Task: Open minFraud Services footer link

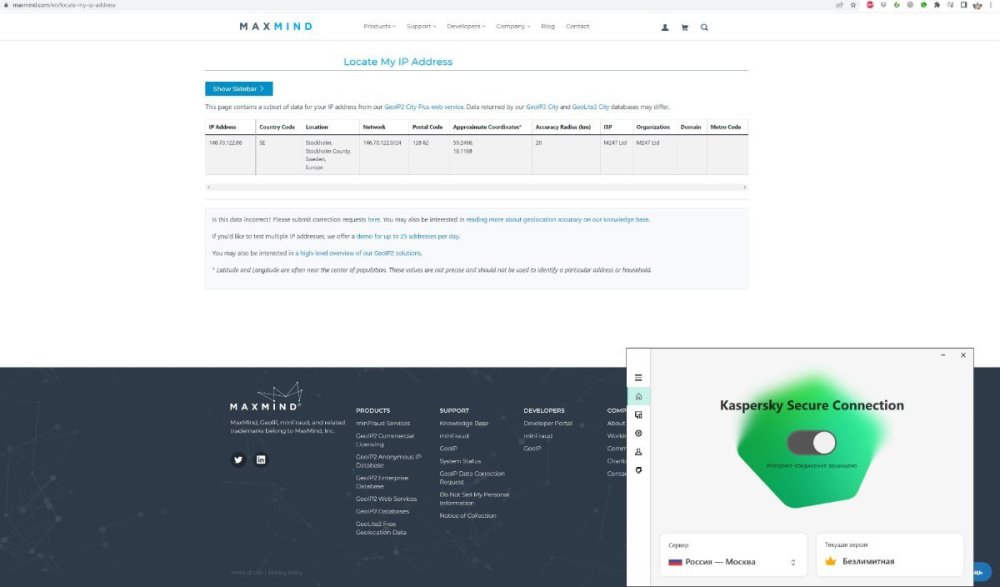Action: 383,423
